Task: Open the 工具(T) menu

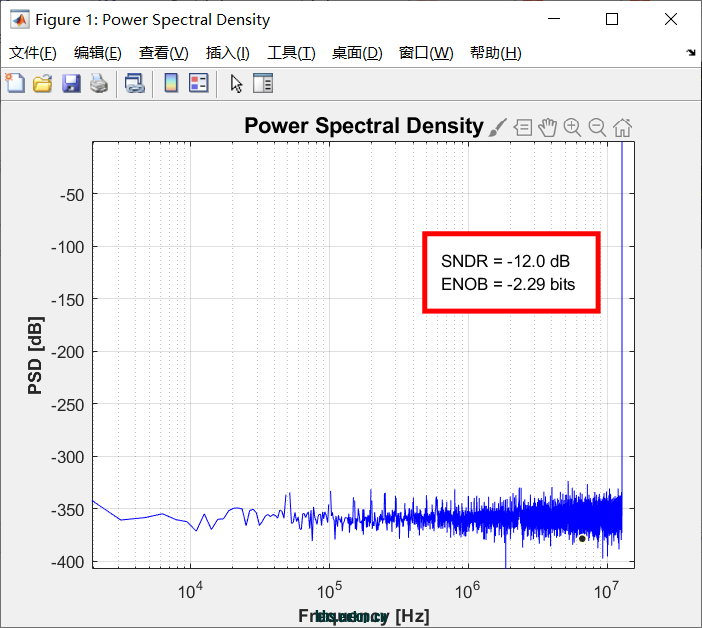Action: click(291, 53)
